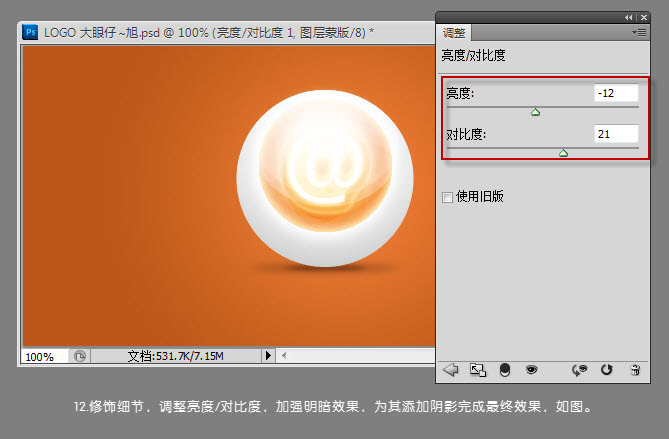Click the 100% zoom level field
This screenshot has width=669, height=439.
coord(44,356)
